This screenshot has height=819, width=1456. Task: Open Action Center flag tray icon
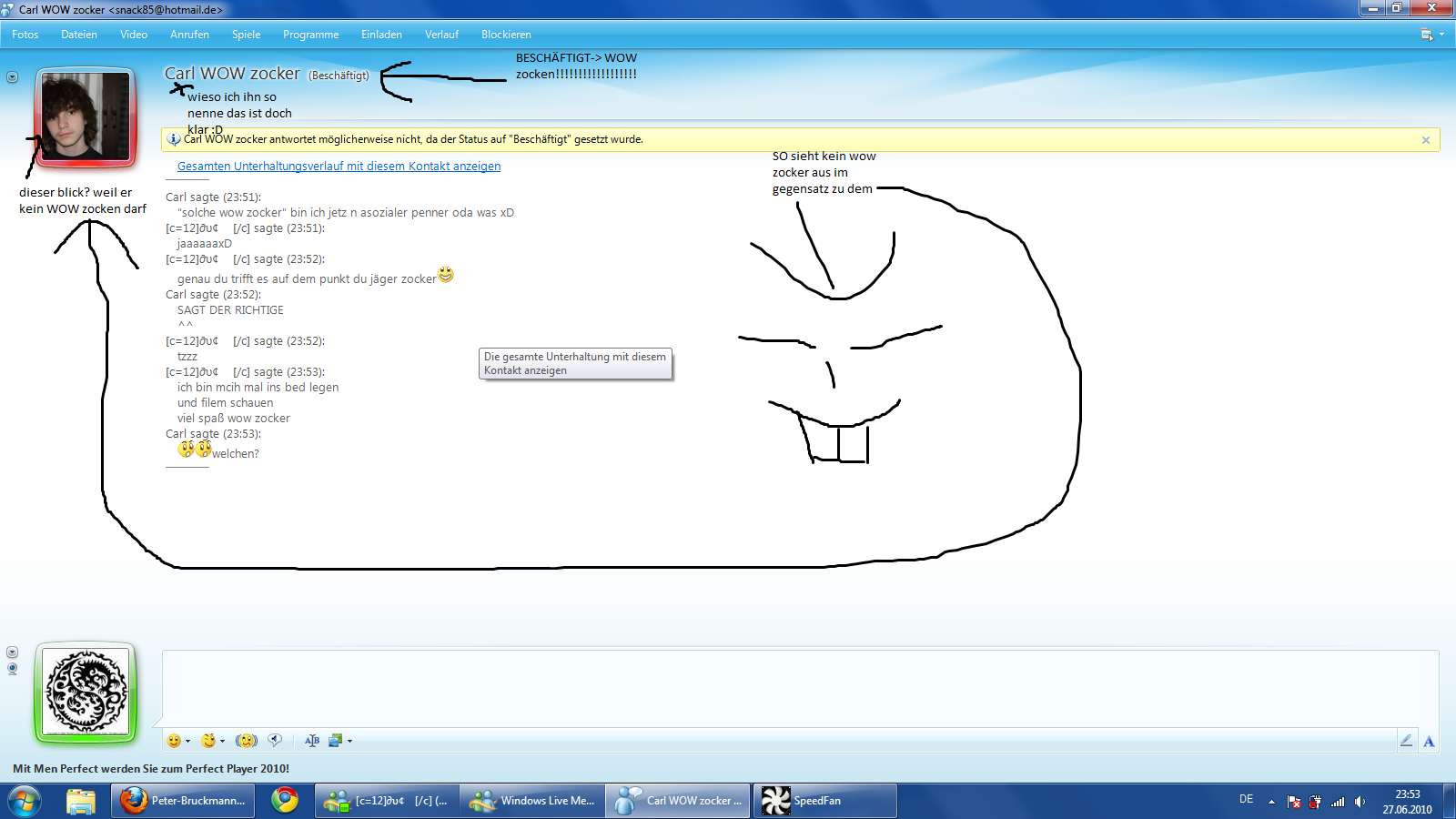click(x=1293, y=802)
